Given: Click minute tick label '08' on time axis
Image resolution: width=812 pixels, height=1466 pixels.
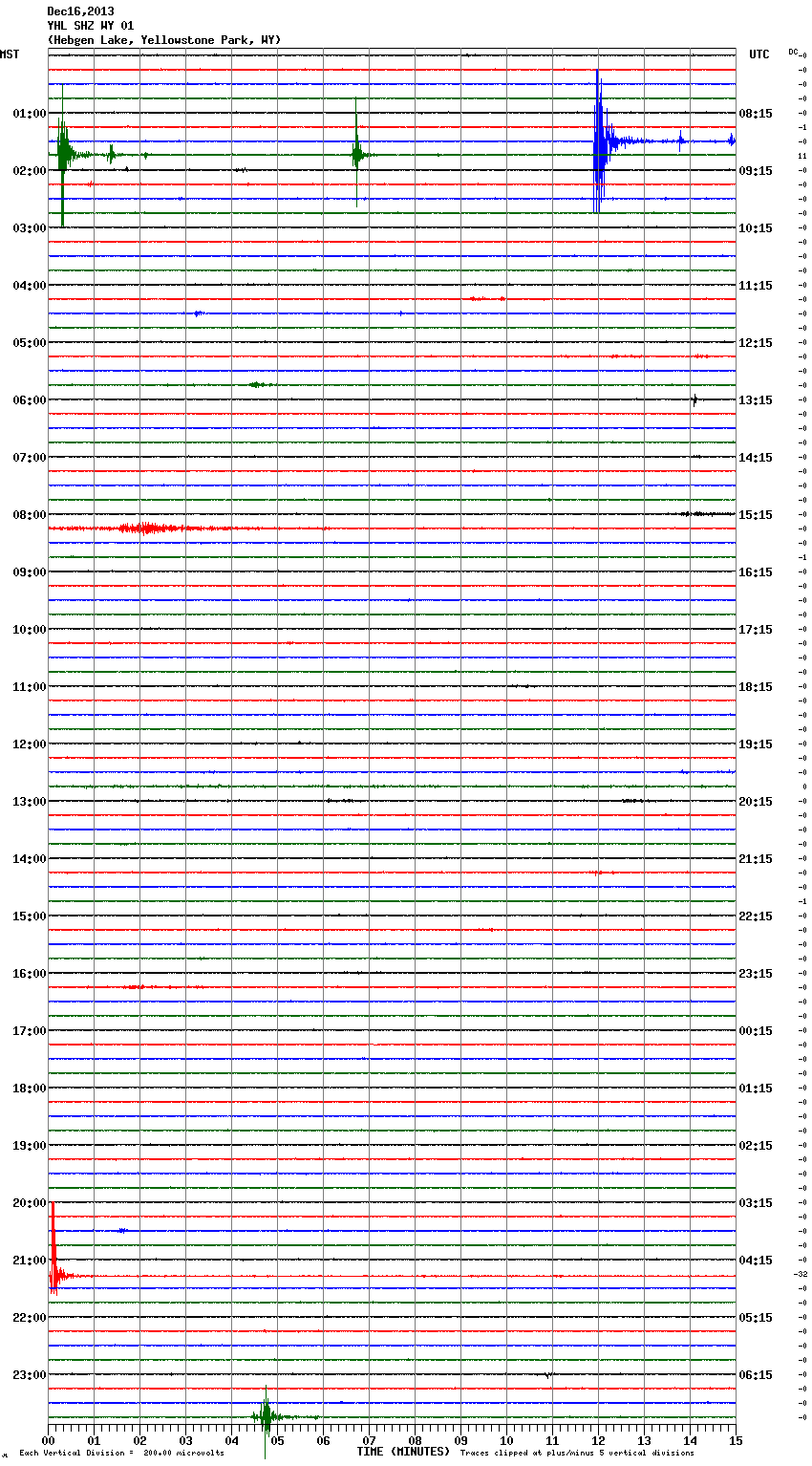Looking at the screenshot, I should pos(415,1440).
